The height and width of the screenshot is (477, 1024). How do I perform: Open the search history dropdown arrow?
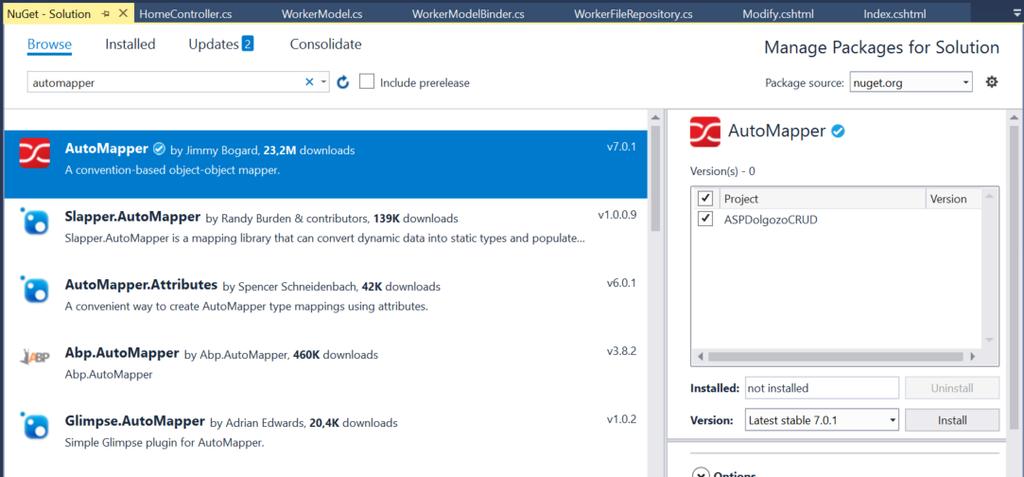tap(323, 82)
